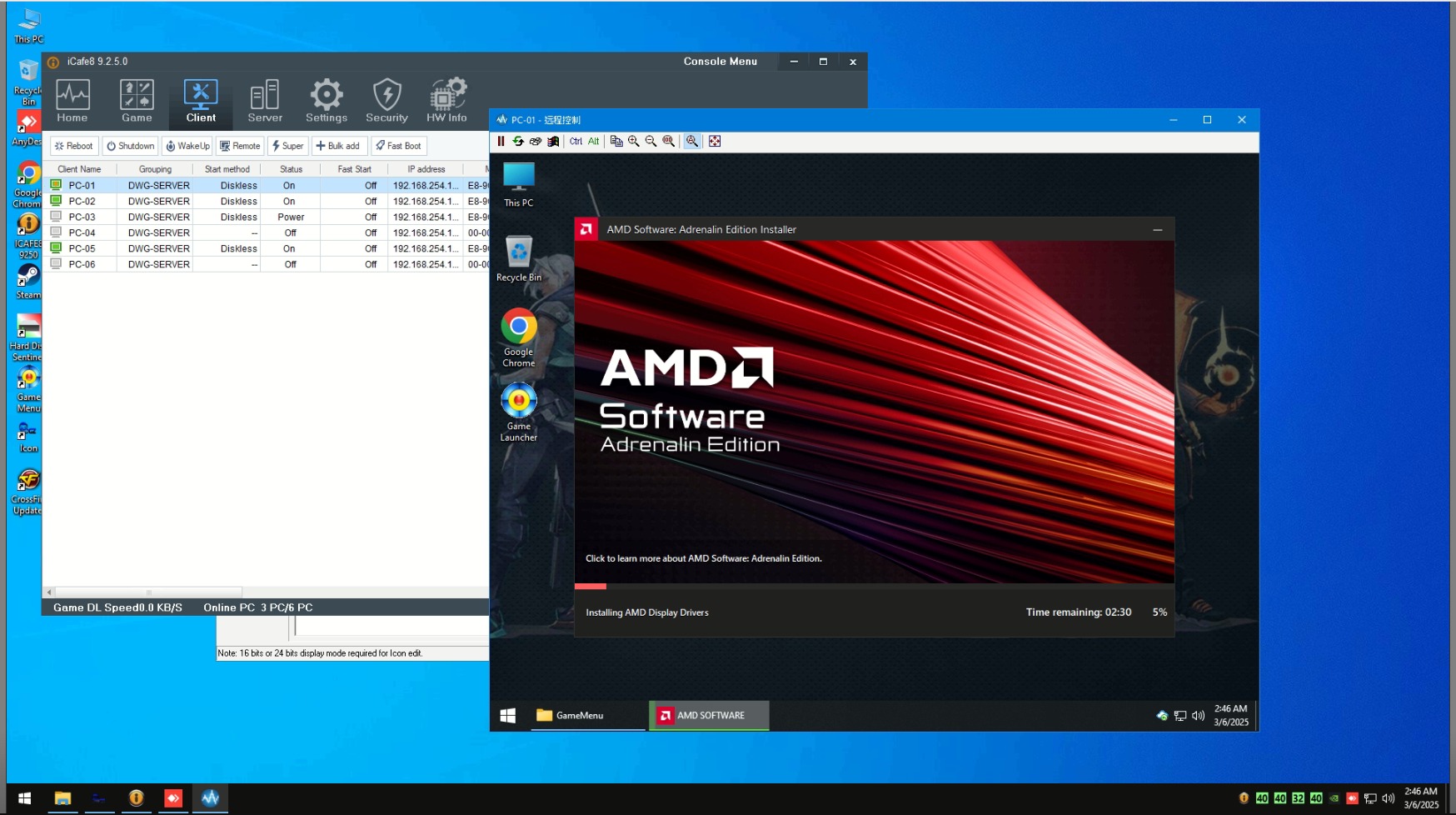Sort by IP address column header
The height and width of the screenshot is (815, 1456).
(426, 169)
